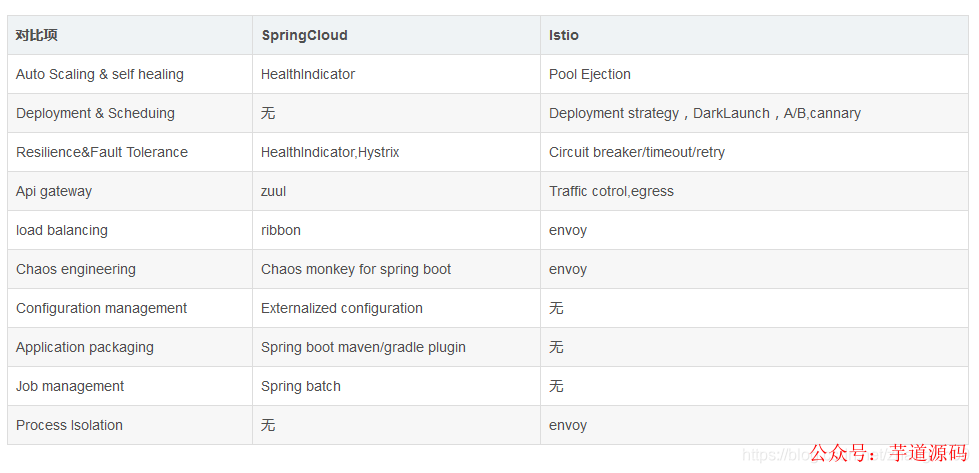This screenshot has width=979, height=473.
Task: Select the Chaos monkey for spring boot cell
Action: tap(356, 269)
